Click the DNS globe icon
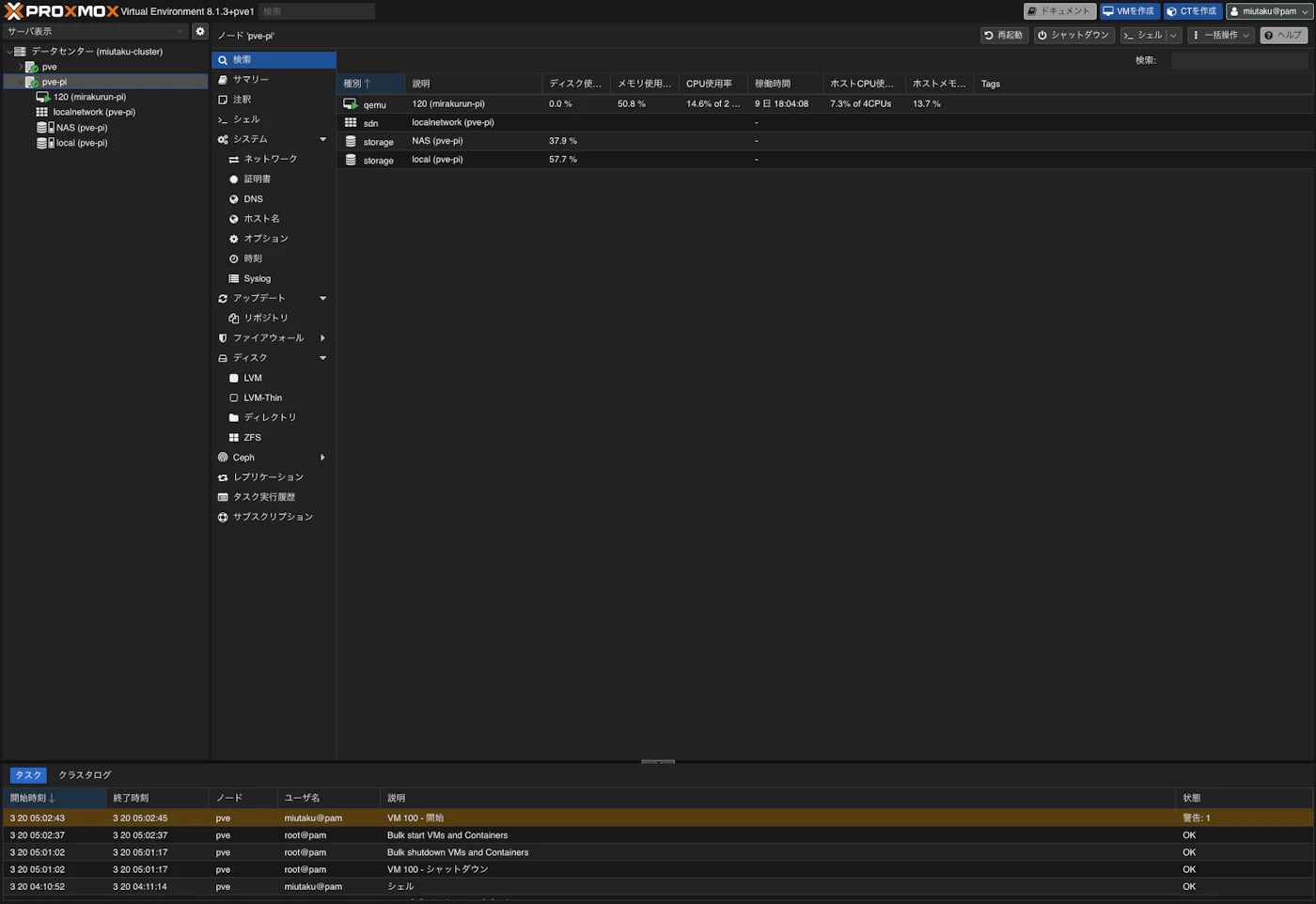 coord(234,199)
